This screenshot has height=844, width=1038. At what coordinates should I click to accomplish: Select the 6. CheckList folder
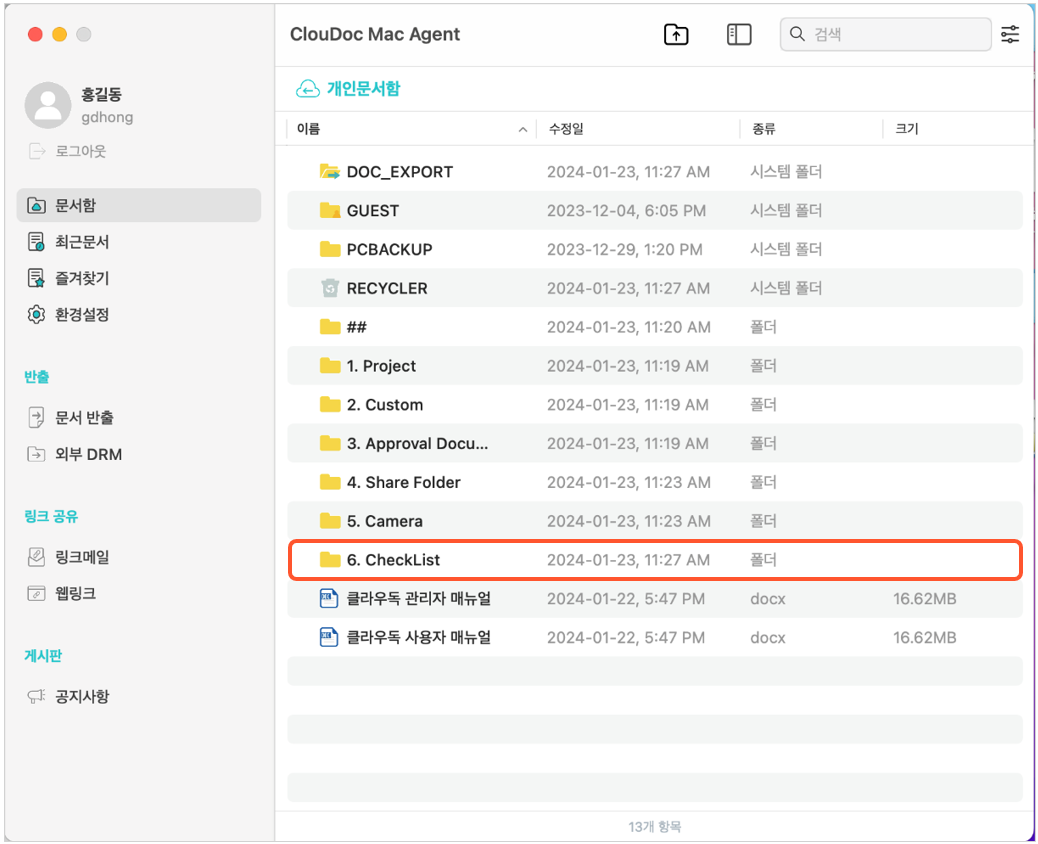point(655,560)
